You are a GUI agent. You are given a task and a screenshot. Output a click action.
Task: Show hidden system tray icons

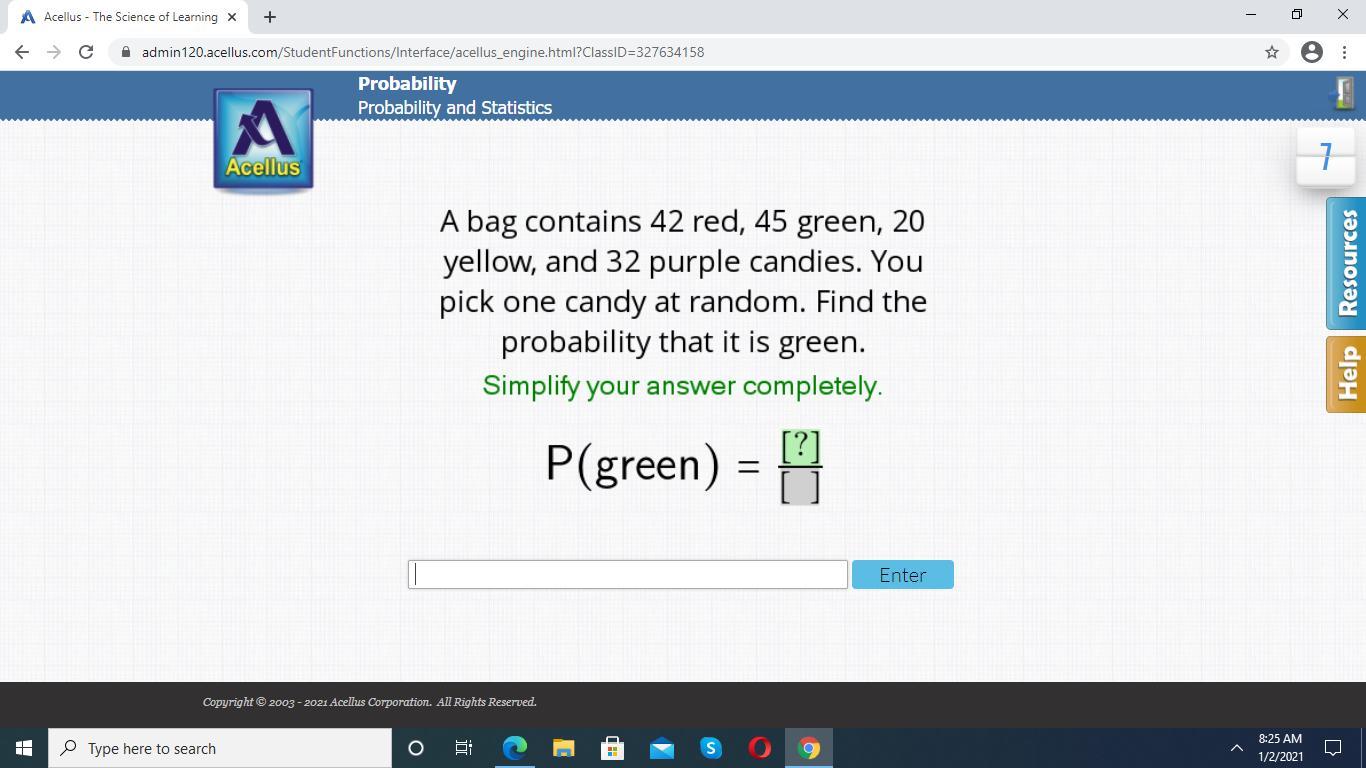click(1236, 748)
